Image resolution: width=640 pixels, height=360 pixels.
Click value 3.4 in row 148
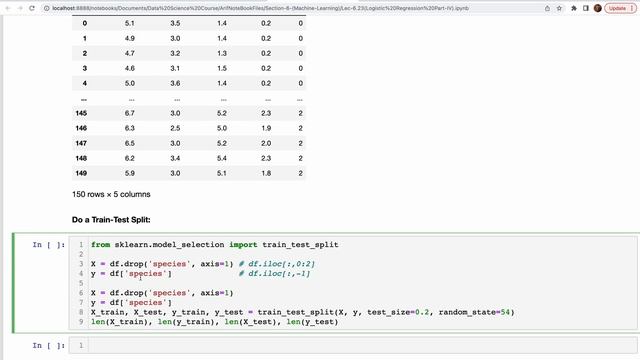coord(175,158)
